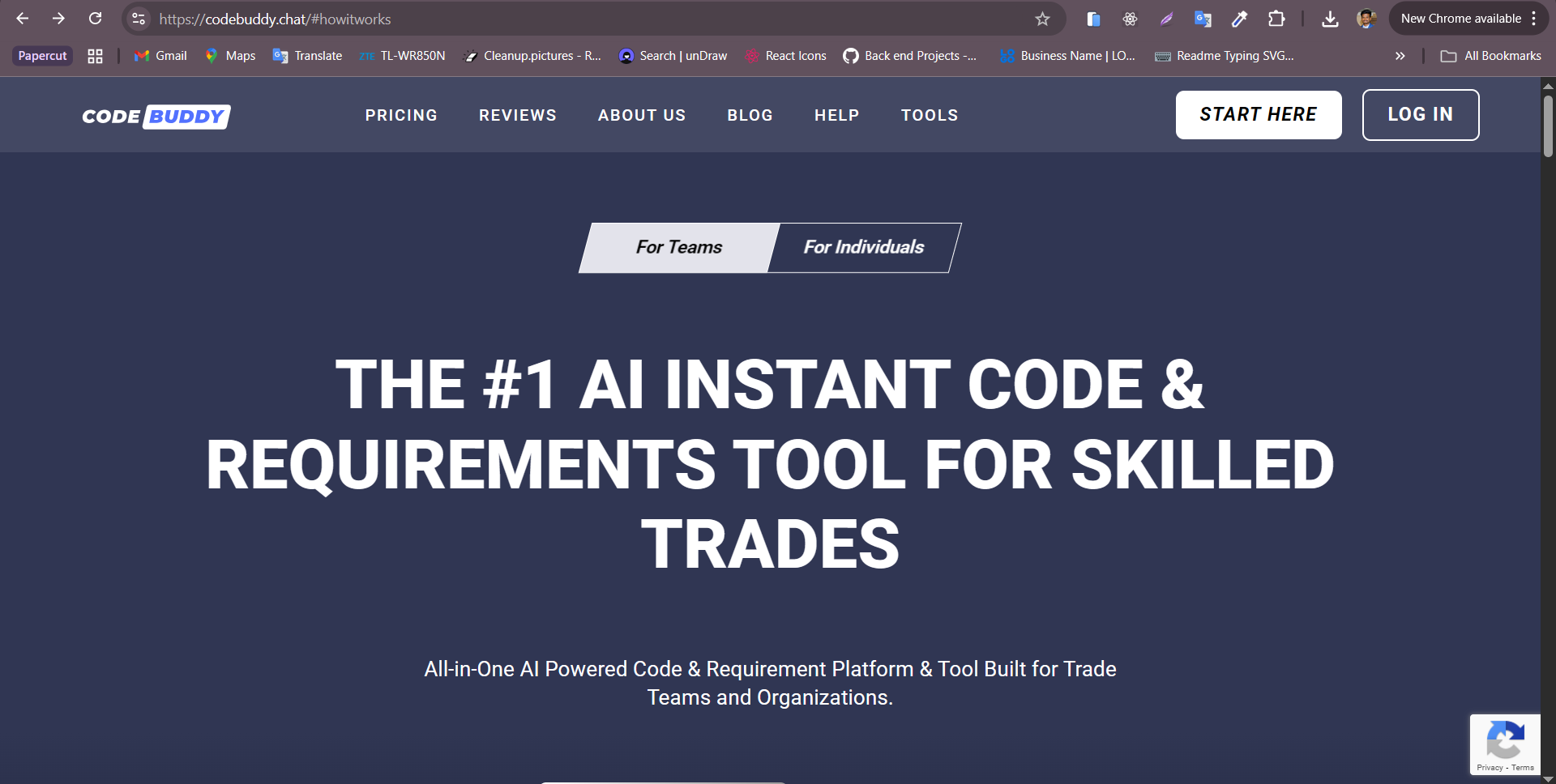This screenshot has width=1556, height=784.
Task: Open the Downloads icon in the toolbar
Action: coord(1329,19)
